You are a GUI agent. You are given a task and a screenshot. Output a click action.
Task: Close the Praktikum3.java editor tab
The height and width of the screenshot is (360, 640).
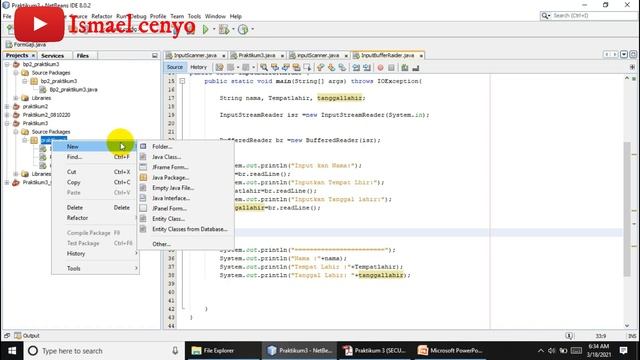[x=282, y=56]
